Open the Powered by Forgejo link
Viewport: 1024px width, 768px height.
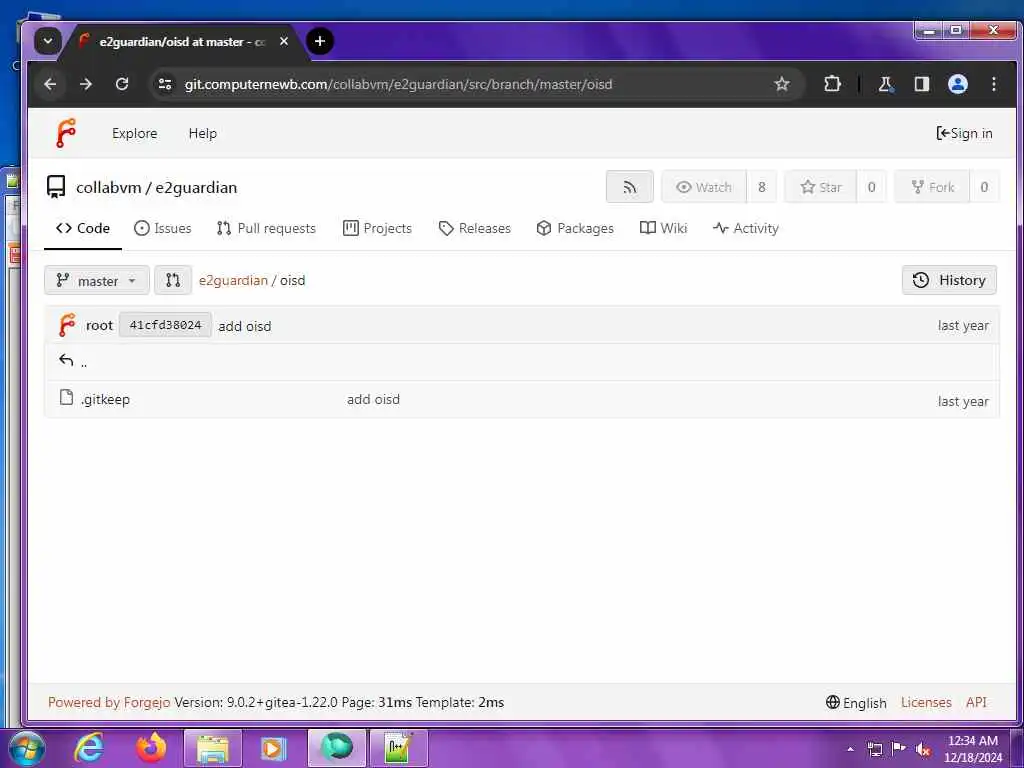pos(109,703)
